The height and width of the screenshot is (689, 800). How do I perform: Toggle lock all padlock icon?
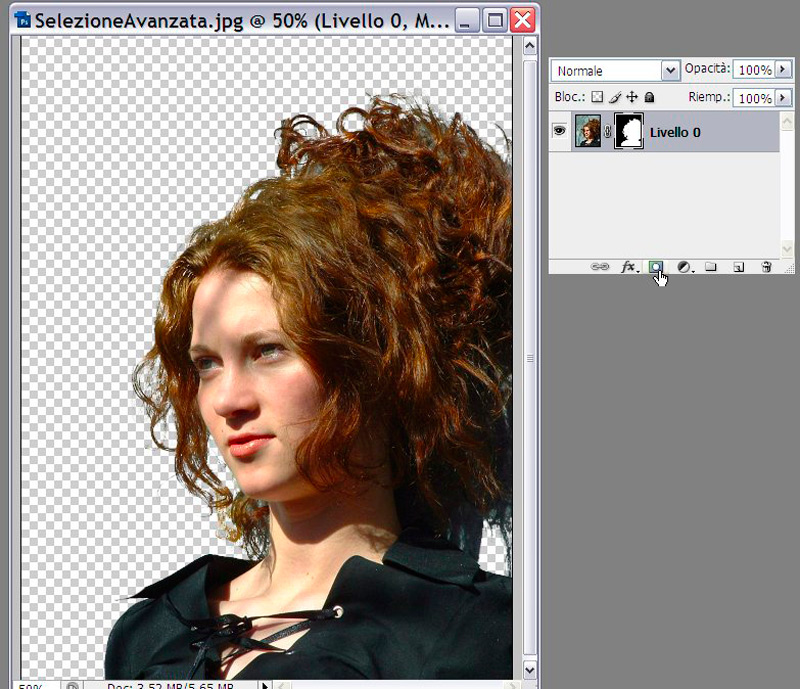coord(649,98)
